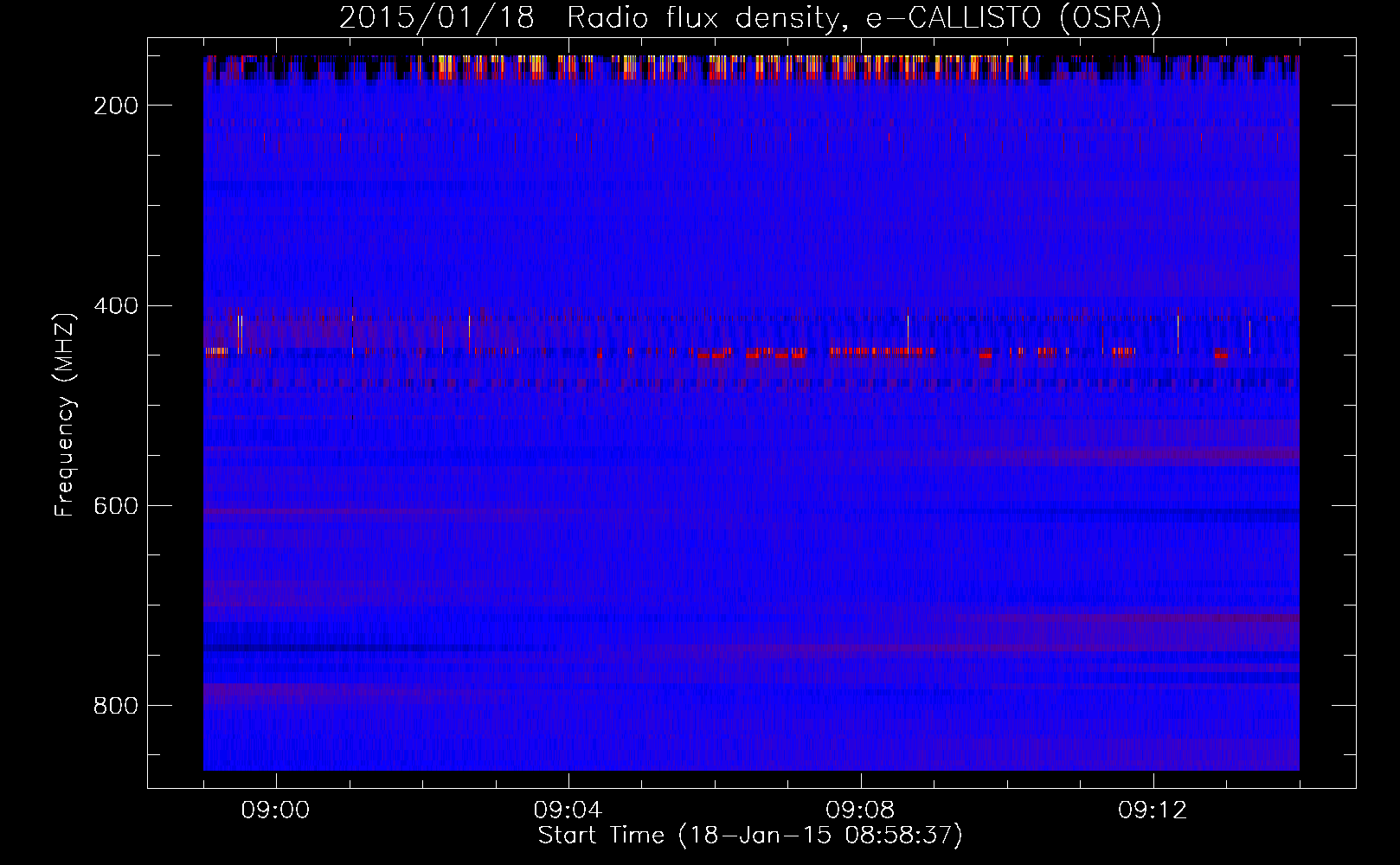Click the '09:12' time tick label

pyautogui.click(x=1153, y=811)
